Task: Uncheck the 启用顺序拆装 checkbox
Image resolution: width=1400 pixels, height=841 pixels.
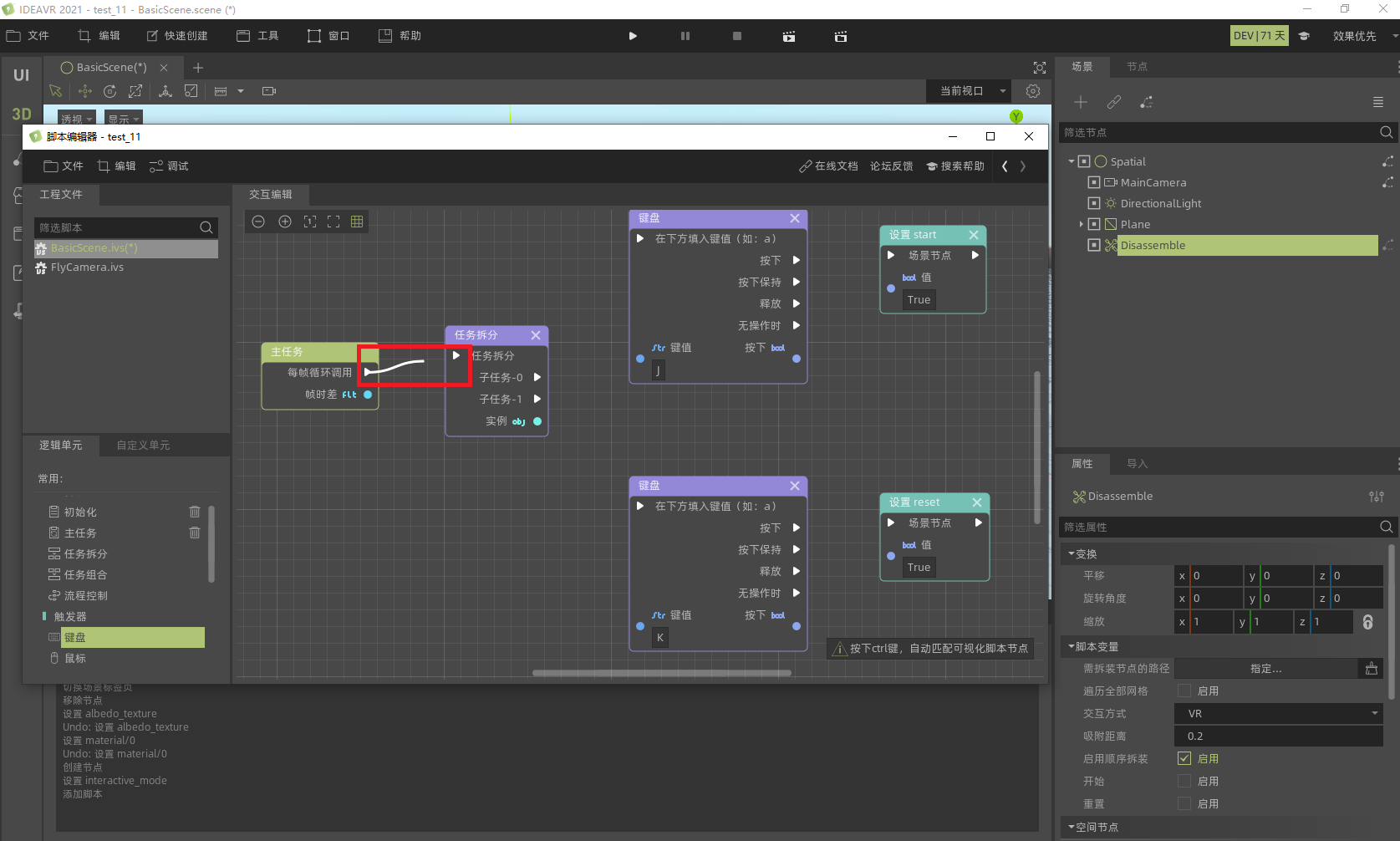Action: click(x=1184, y=758)
